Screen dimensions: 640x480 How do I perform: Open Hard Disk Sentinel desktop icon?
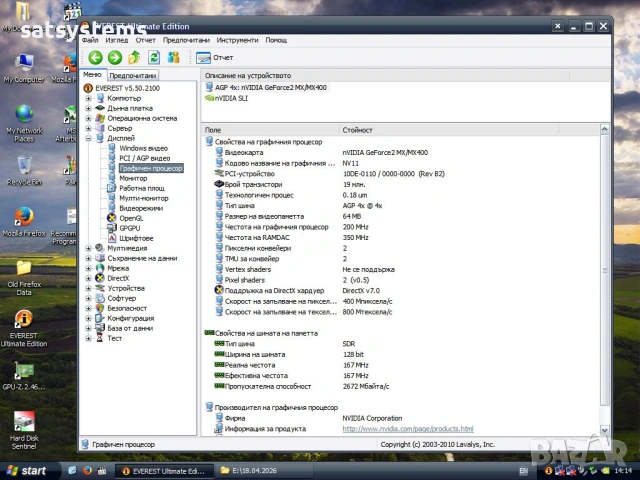click(x=24, y=431)
